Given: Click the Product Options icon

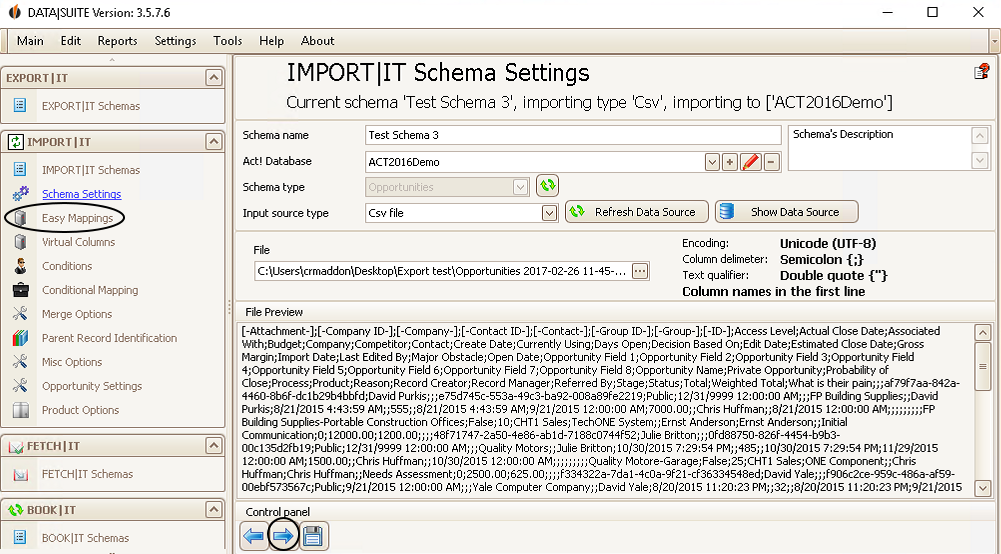Looking at the screenshot, I should [x=20, y=410].
